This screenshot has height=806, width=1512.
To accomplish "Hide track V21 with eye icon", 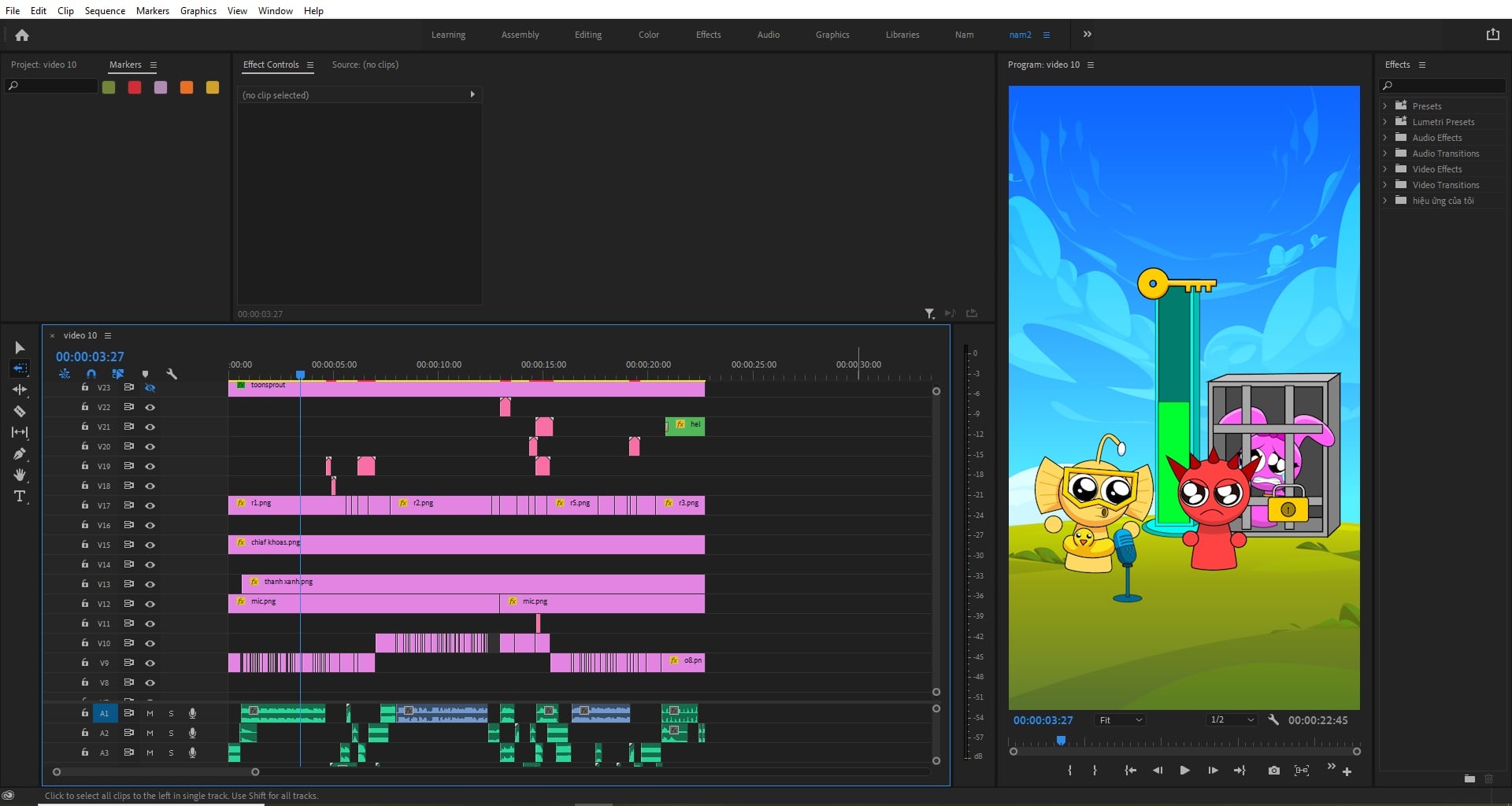I will pos(150,427).
